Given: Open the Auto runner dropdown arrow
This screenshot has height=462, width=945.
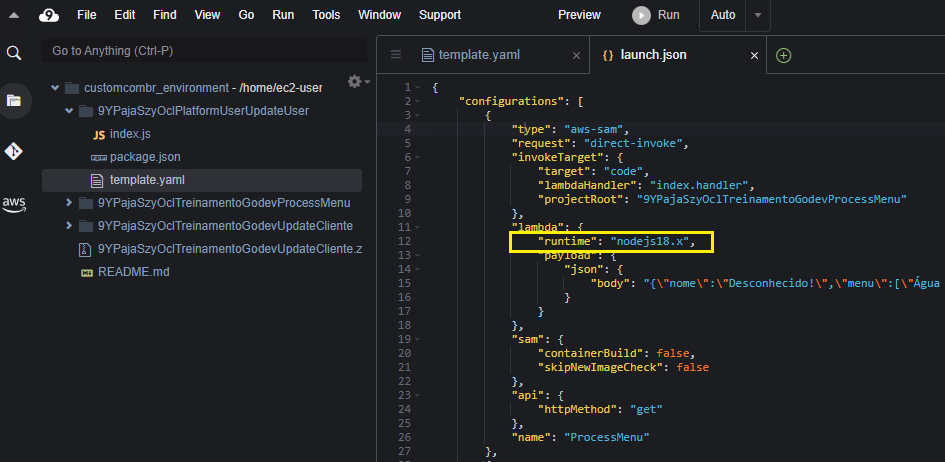Looking at the screenshot, I should (758, 15).
